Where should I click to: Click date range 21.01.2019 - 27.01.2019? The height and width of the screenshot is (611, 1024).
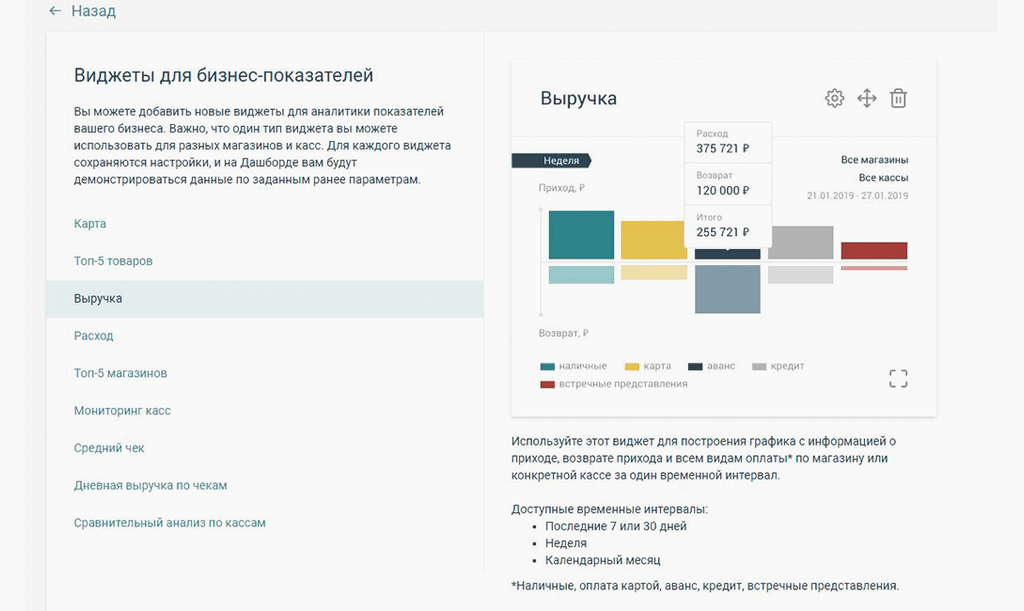coord(857,195)
